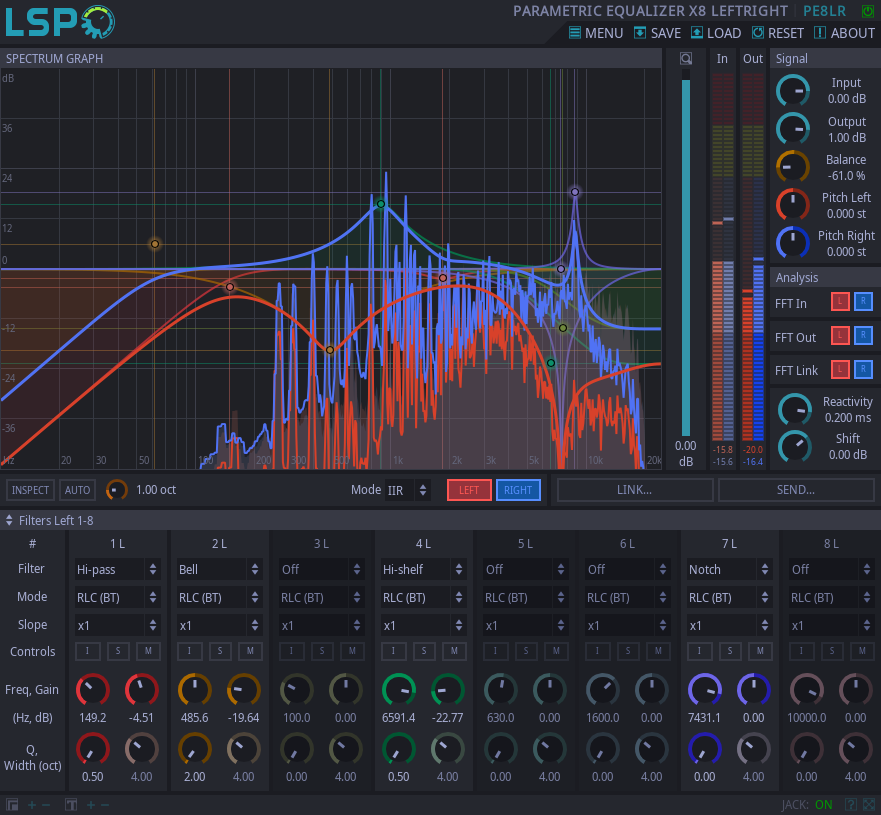
Task: Click the orange filter 2 dot on graph
Action: pyautogui.click(x=330, y=350)
